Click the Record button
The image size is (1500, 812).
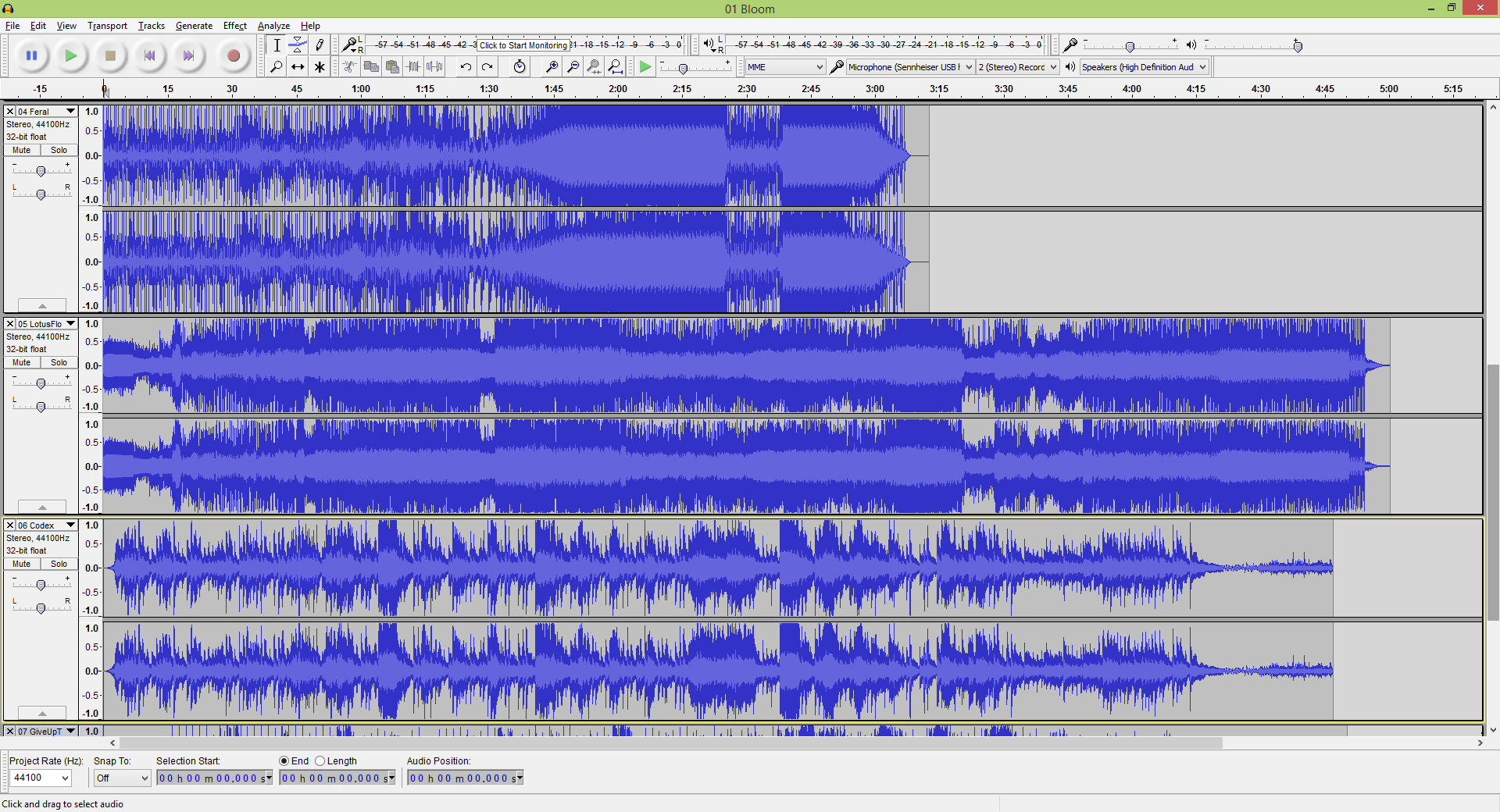click(x=233, y=55)
